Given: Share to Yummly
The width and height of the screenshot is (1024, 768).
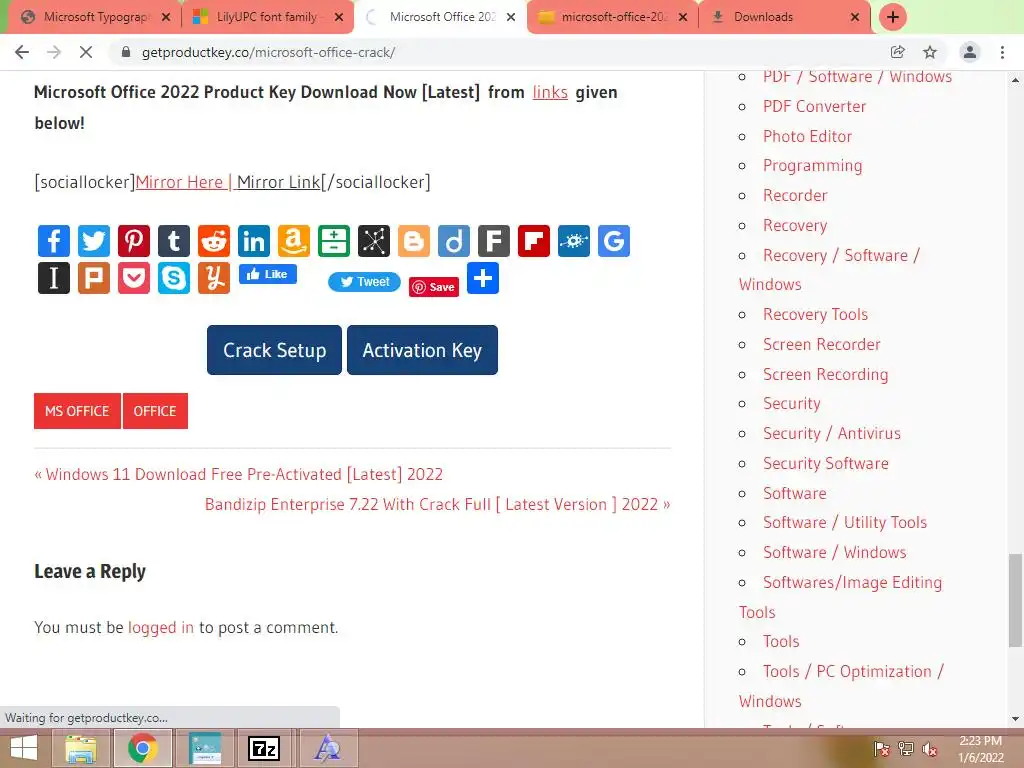Looking at the screenshot, I should (x=214, y=278).
